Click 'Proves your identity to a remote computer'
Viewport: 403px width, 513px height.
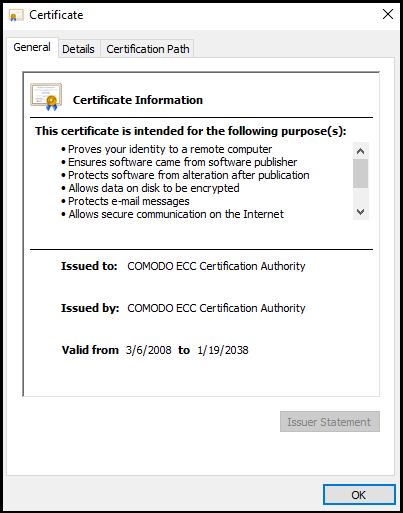tap(170, 149)
